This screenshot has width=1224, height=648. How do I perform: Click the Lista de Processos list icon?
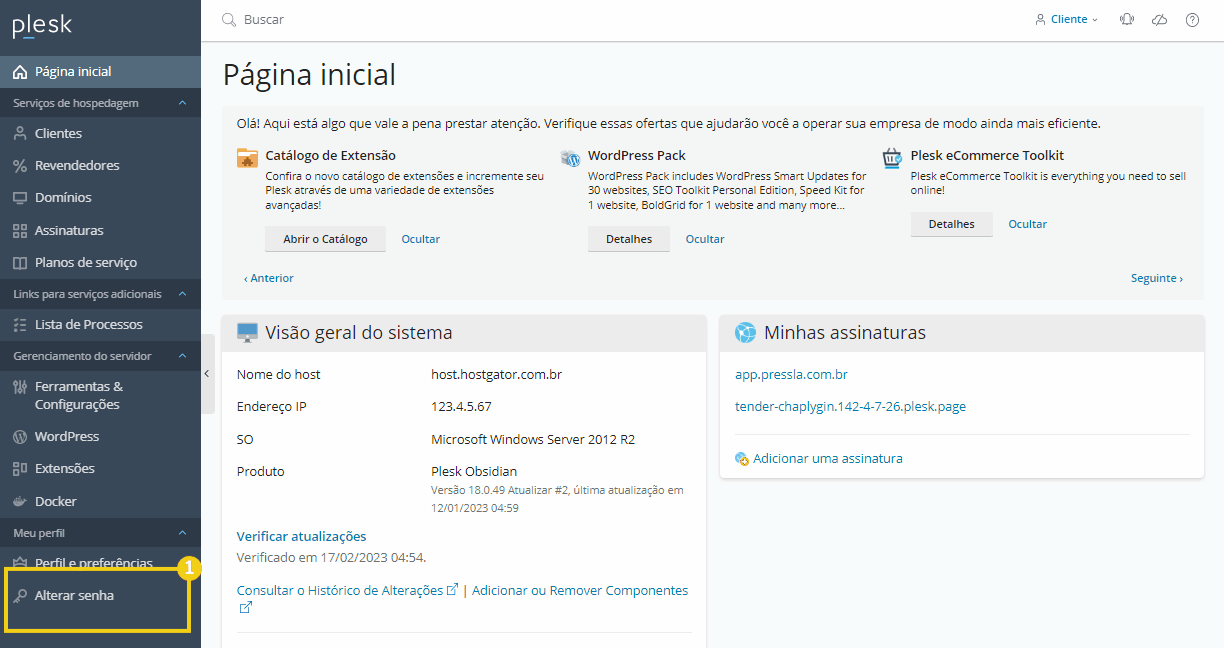[x=20, y=325]
